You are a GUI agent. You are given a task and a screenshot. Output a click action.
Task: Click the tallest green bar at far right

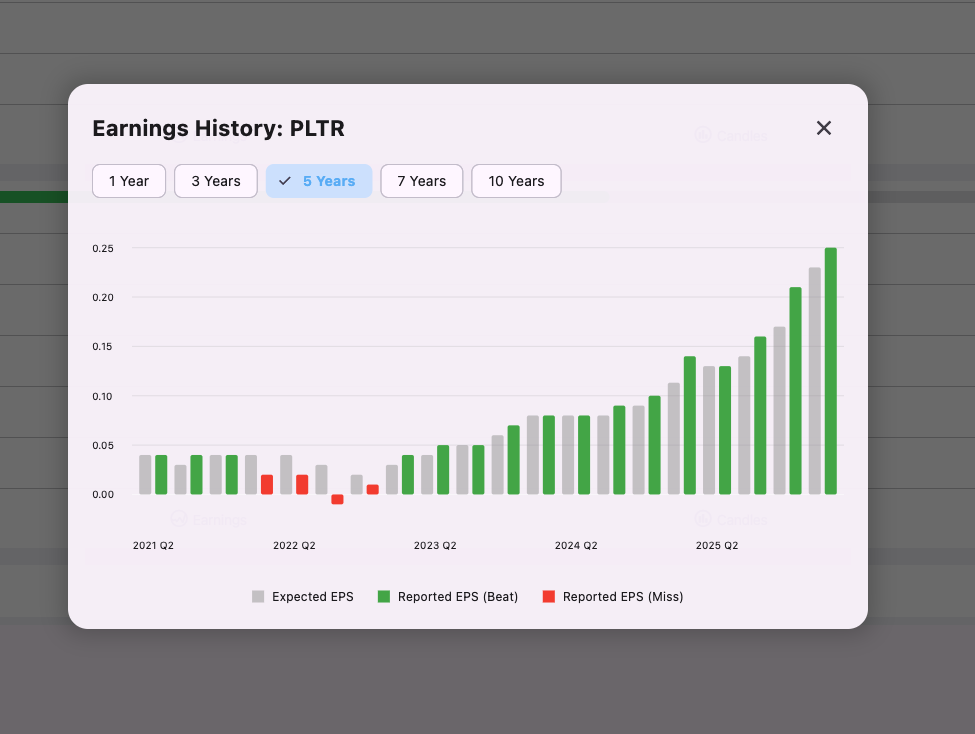(x=831, y=370)
